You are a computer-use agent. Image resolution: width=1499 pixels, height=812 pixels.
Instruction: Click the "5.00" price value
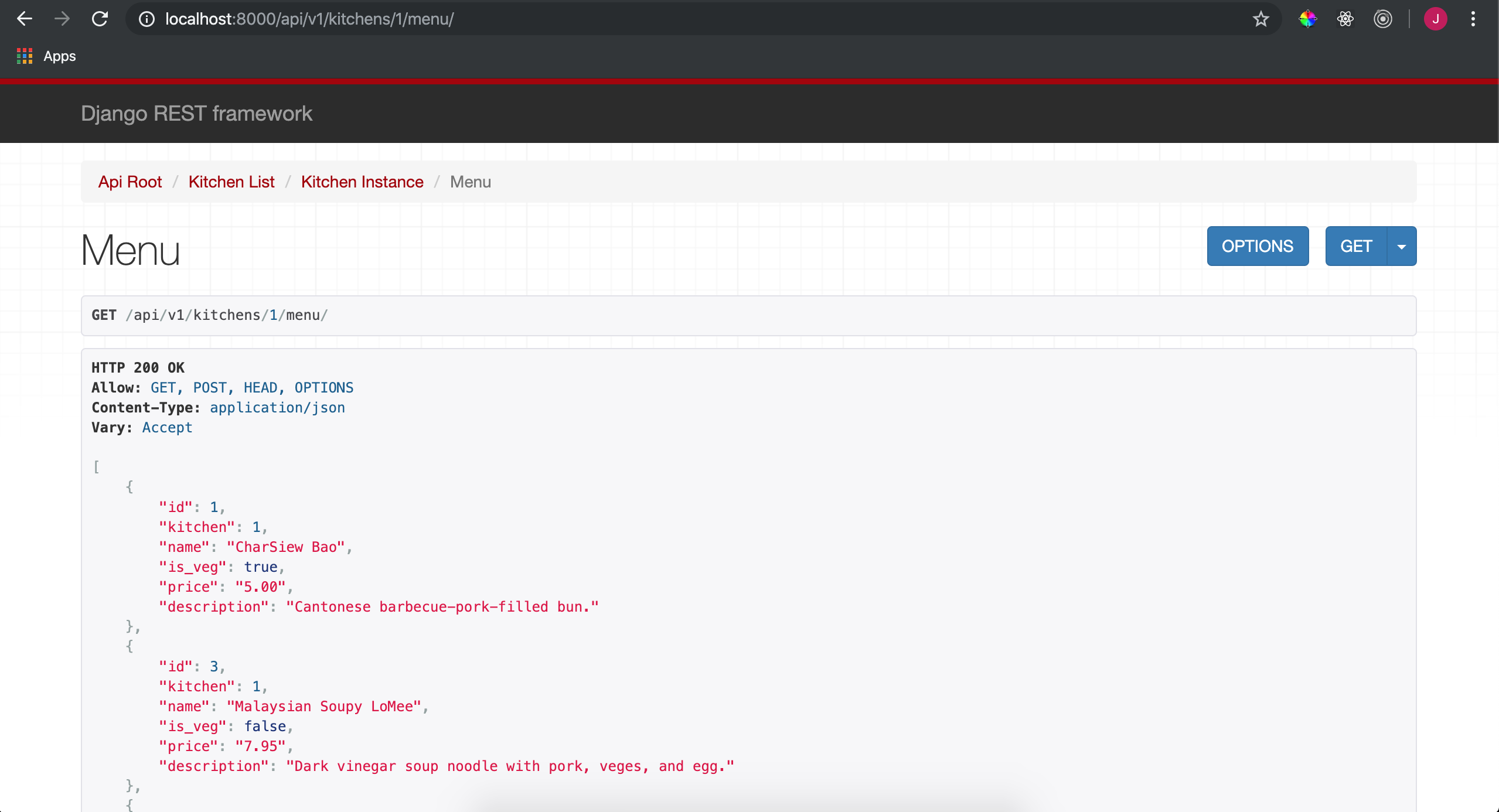click(261, 587)
